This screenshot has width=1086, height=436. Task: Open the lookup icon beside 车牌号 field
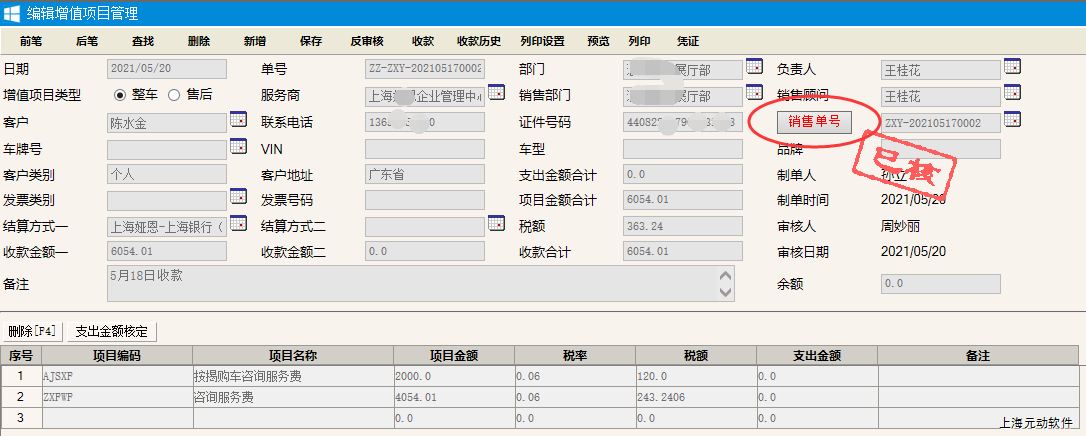coord(238,146)
